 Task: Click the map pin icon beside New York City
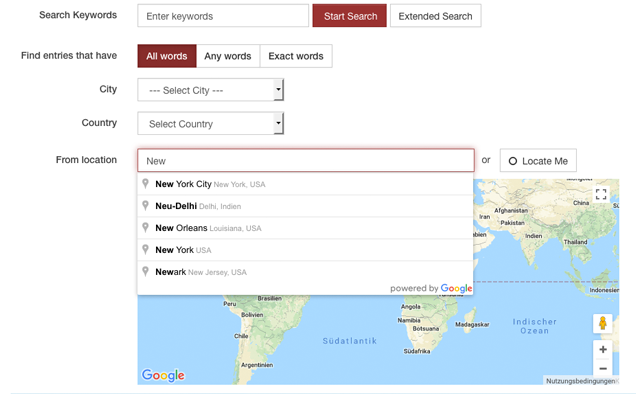click(x=145, y=184)
